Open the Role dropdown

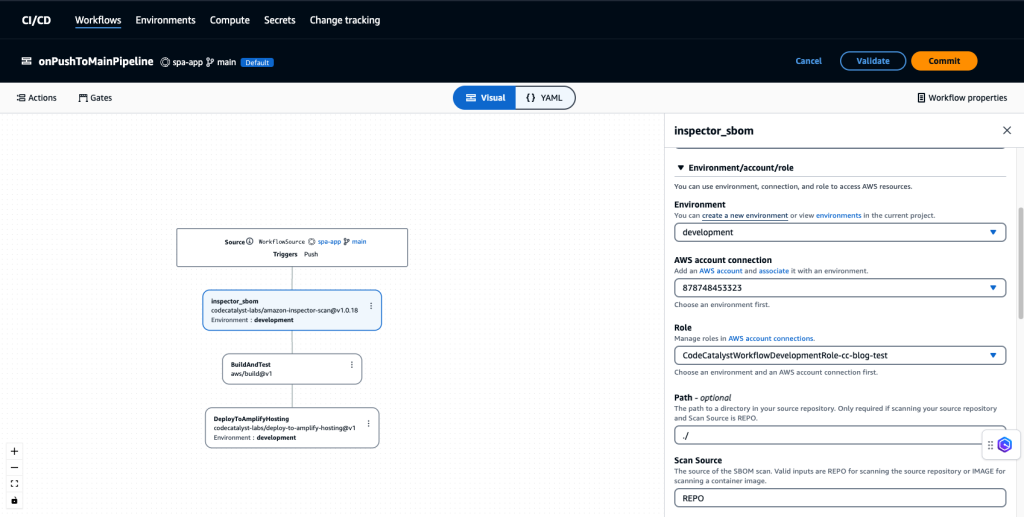tap(840, 356)
